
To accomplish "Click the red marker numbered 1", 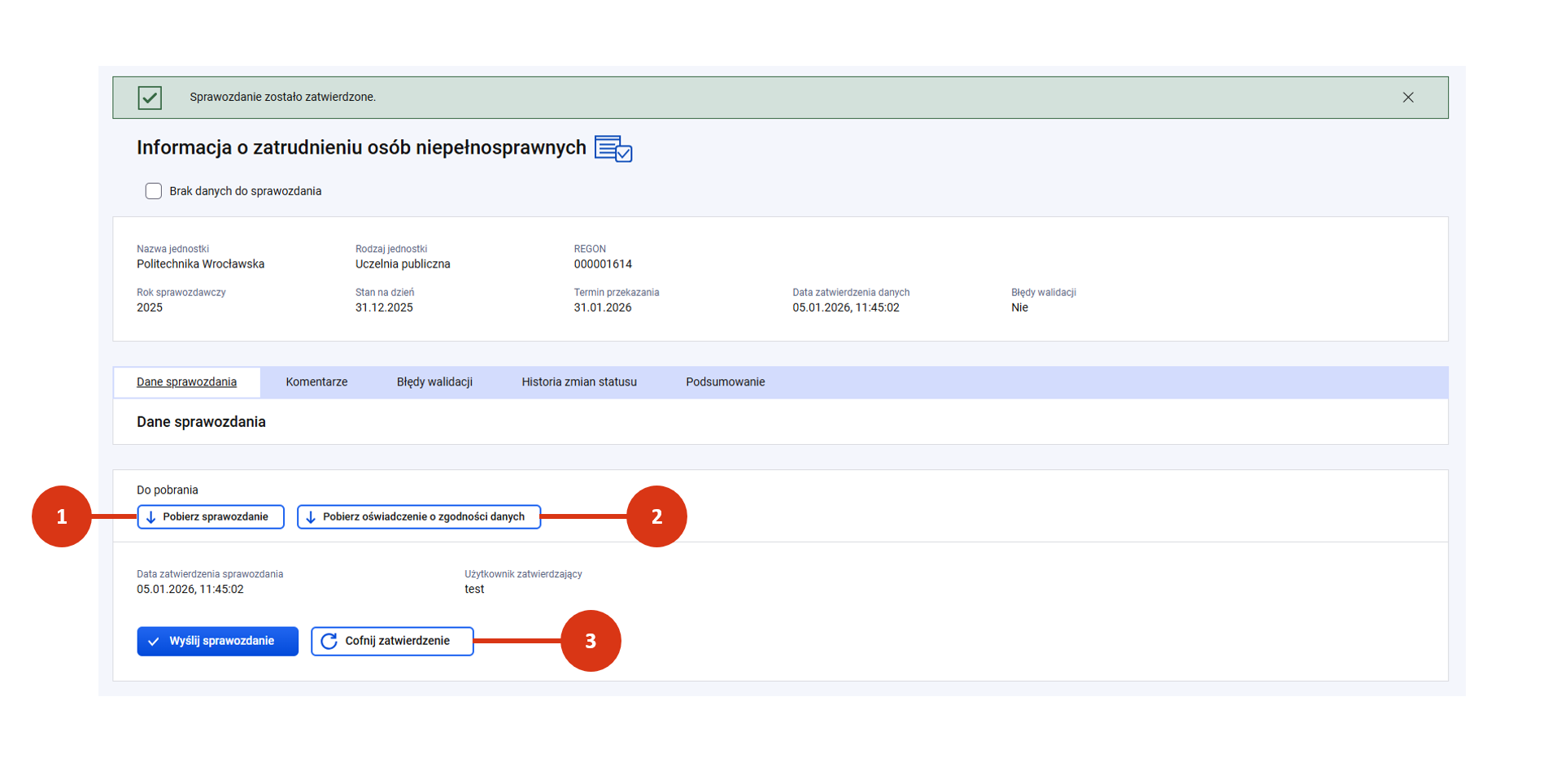I will coord(62,516).
